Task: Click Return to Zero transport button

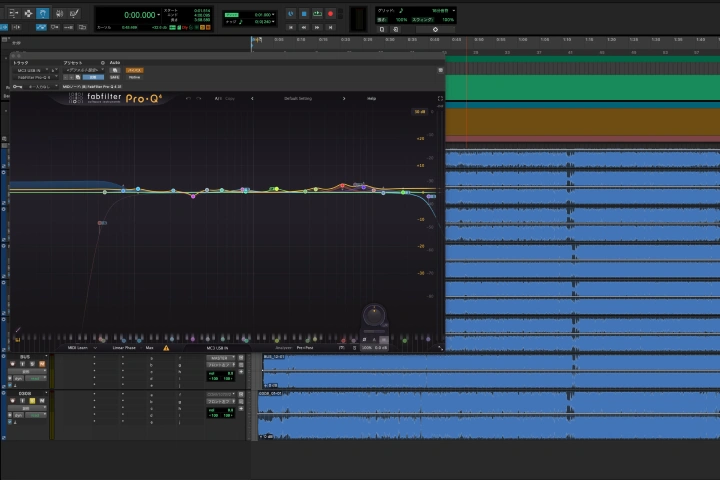Action: 291,28
